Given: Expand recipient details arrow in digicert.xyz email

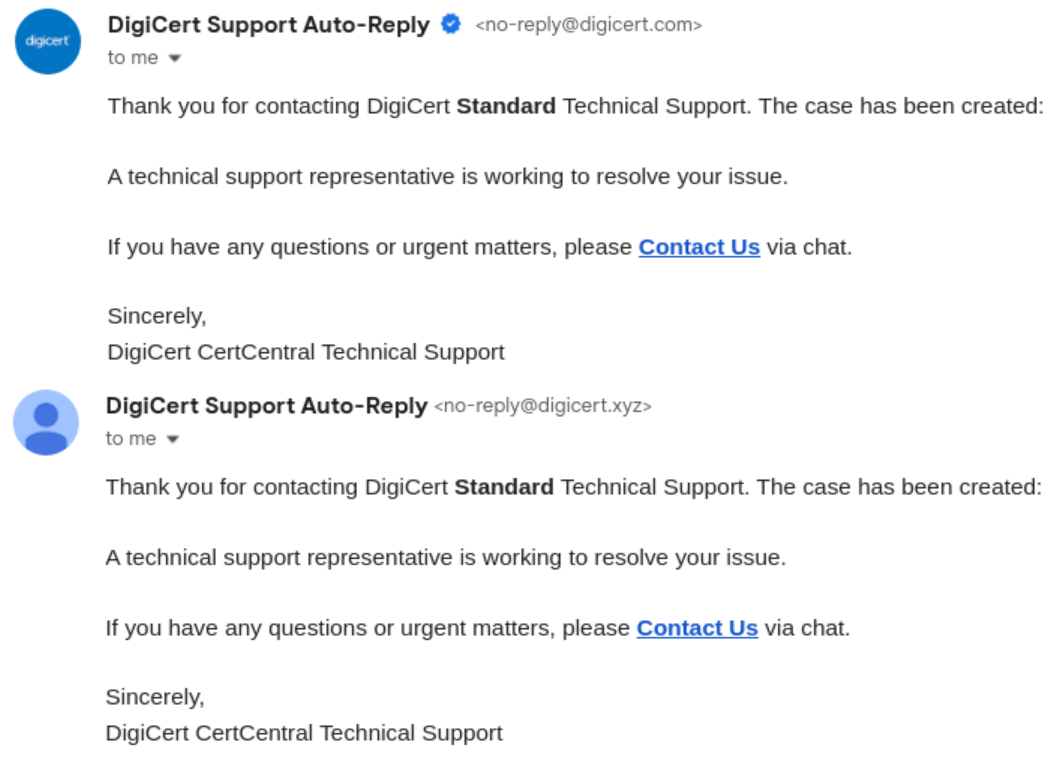Looking at the screenshot, I should point(173,439).
